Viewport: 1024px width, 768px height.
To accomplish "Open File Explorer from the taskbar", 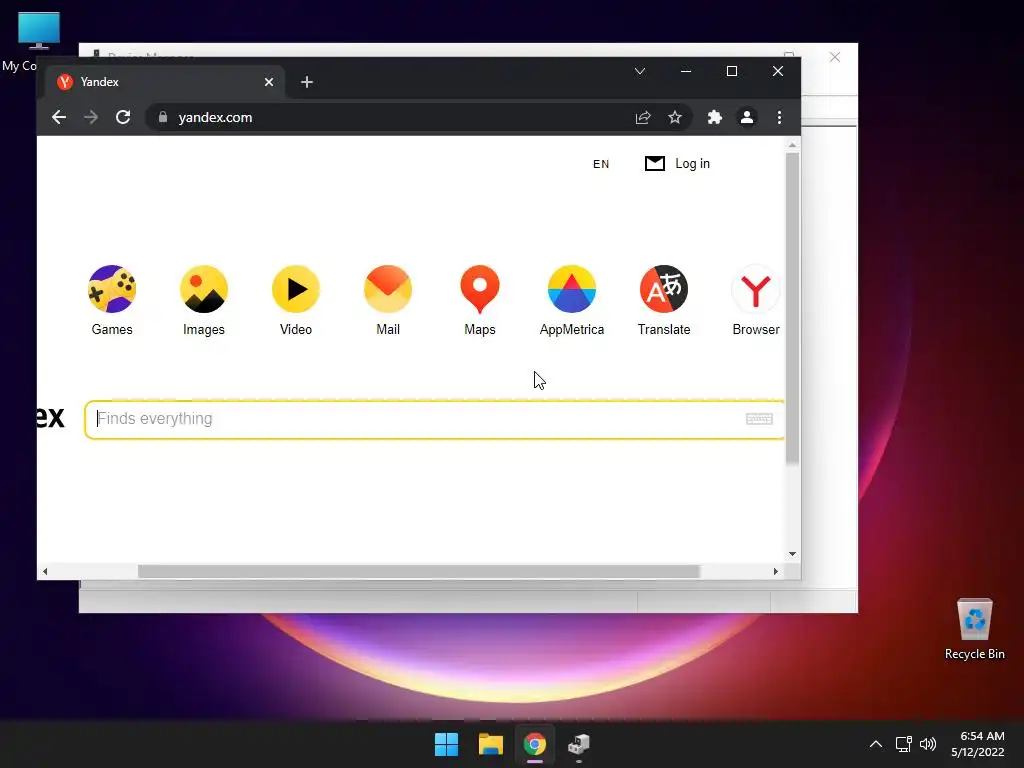I will [490, 744].
